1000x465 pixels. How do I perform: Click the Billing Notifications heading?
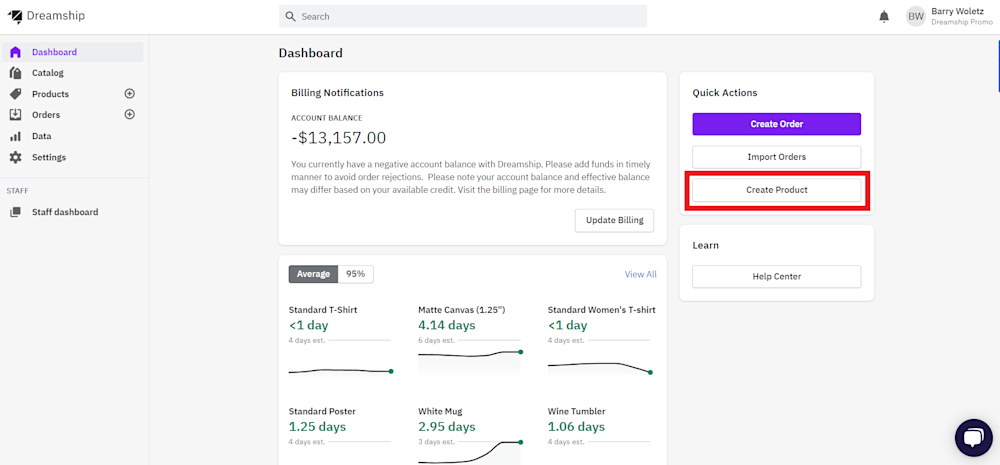click(x=337, y=93)
